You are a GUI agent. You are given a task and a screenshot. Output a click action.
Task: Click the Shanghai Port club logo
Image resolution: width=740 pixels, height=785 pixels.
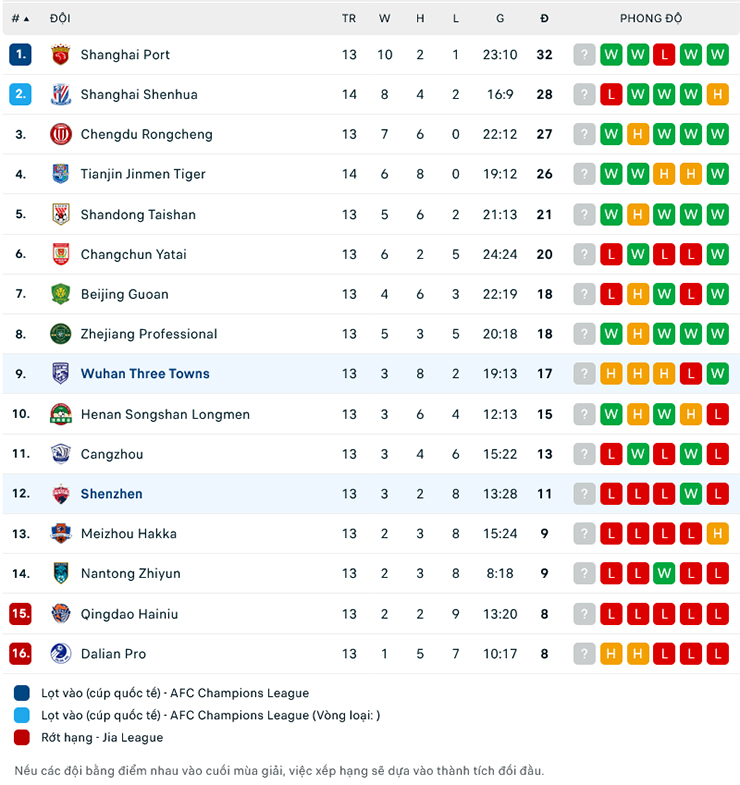click(61, 55)
